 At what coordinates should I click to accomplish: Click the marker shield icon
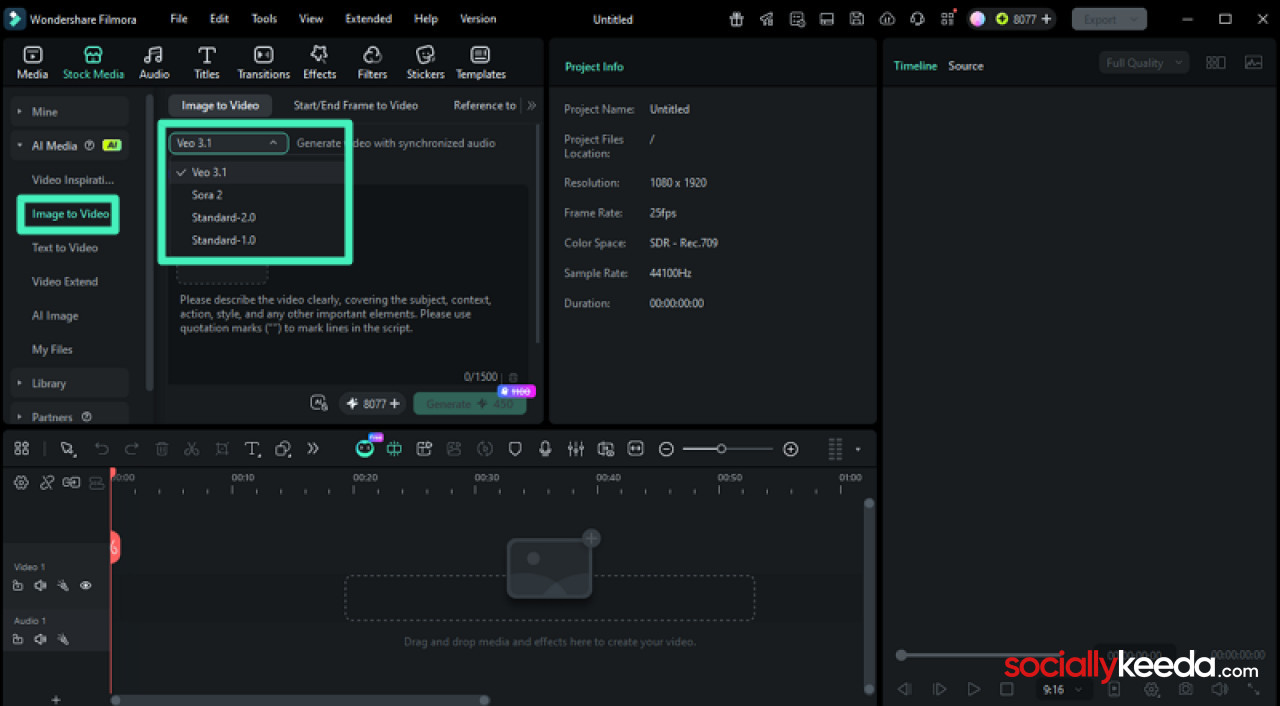[515, 449]
